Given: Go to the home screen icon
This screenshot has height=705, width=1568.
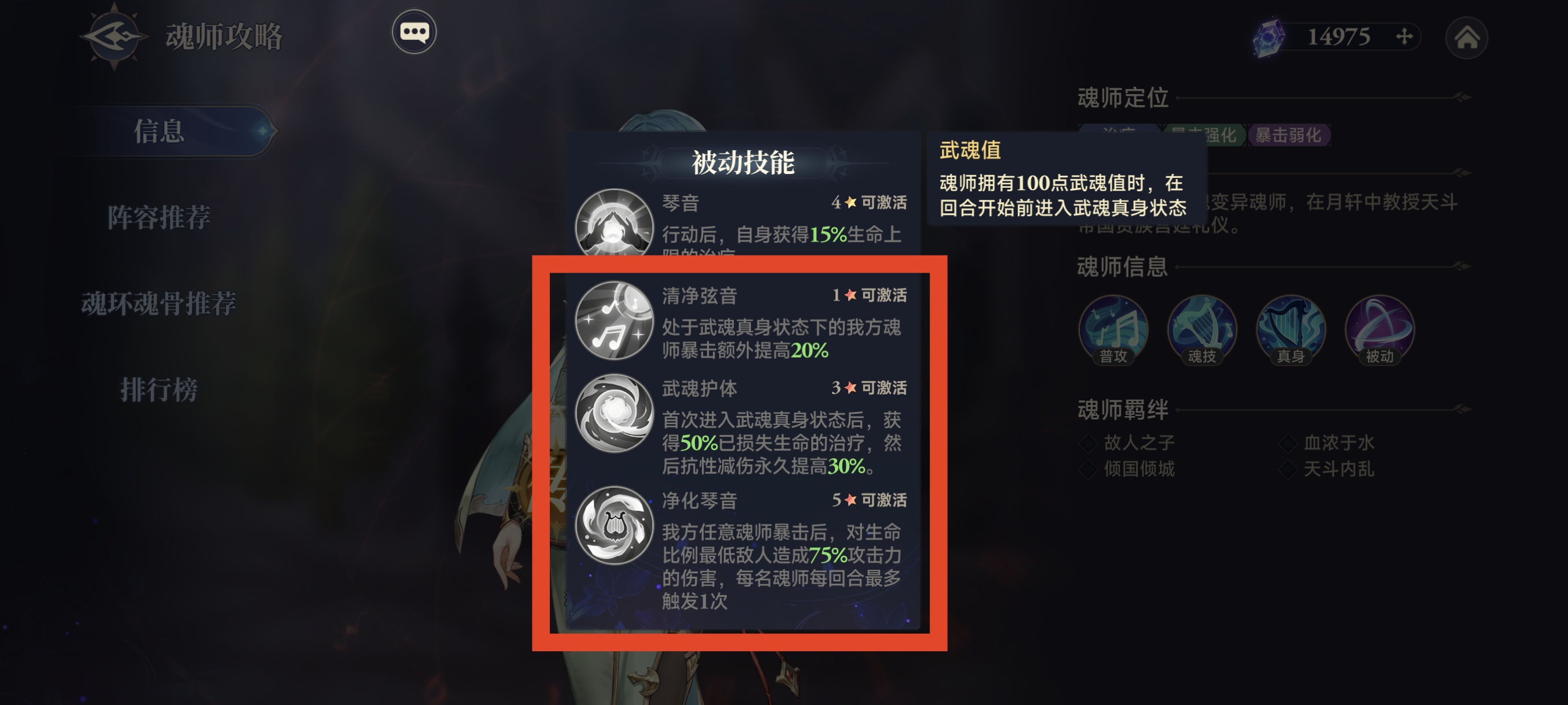Looking at the screenshot, I should (1466, 38).
